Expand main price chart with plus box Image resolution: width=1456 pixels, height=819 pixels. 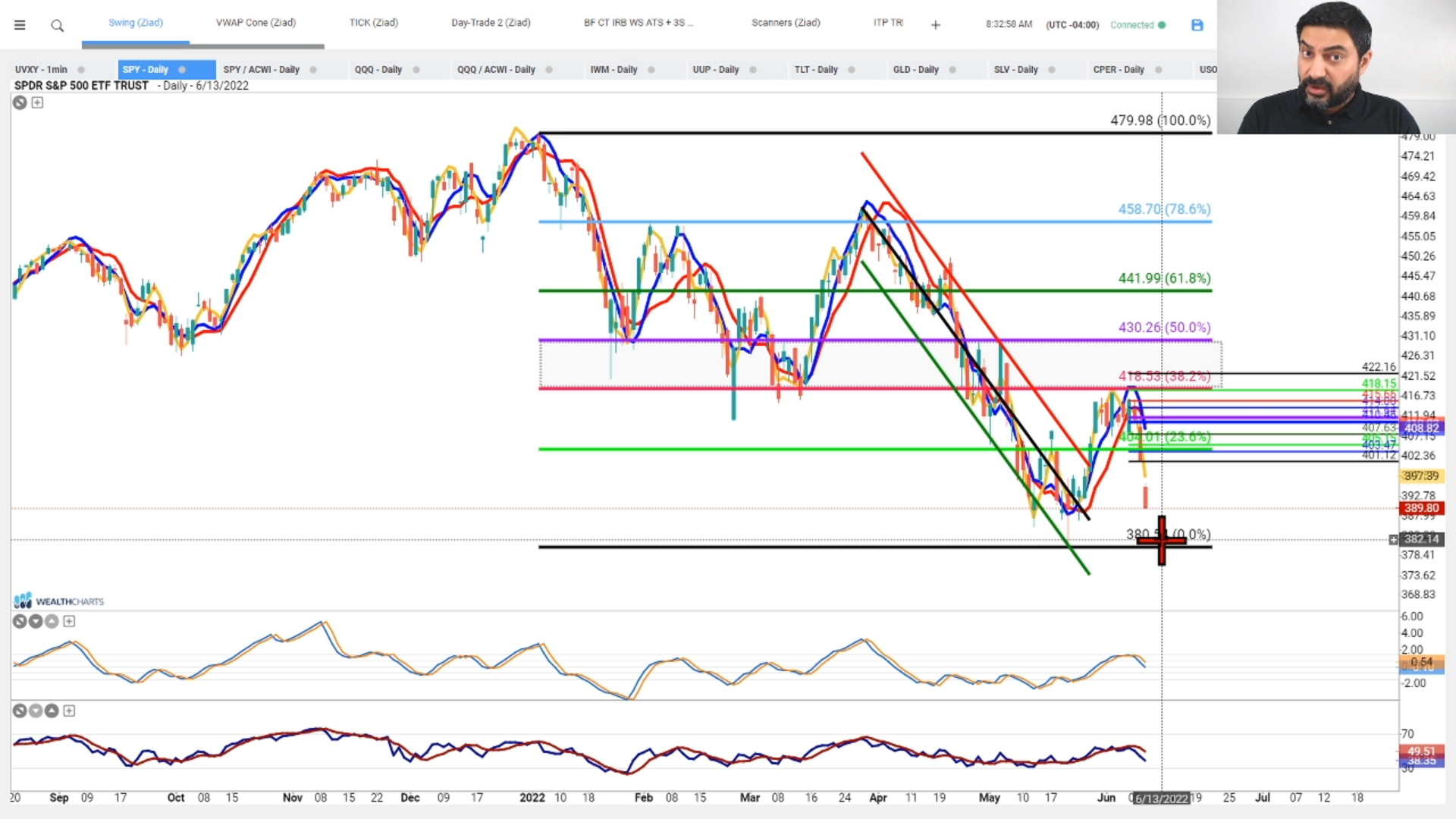tap(37, 102)
